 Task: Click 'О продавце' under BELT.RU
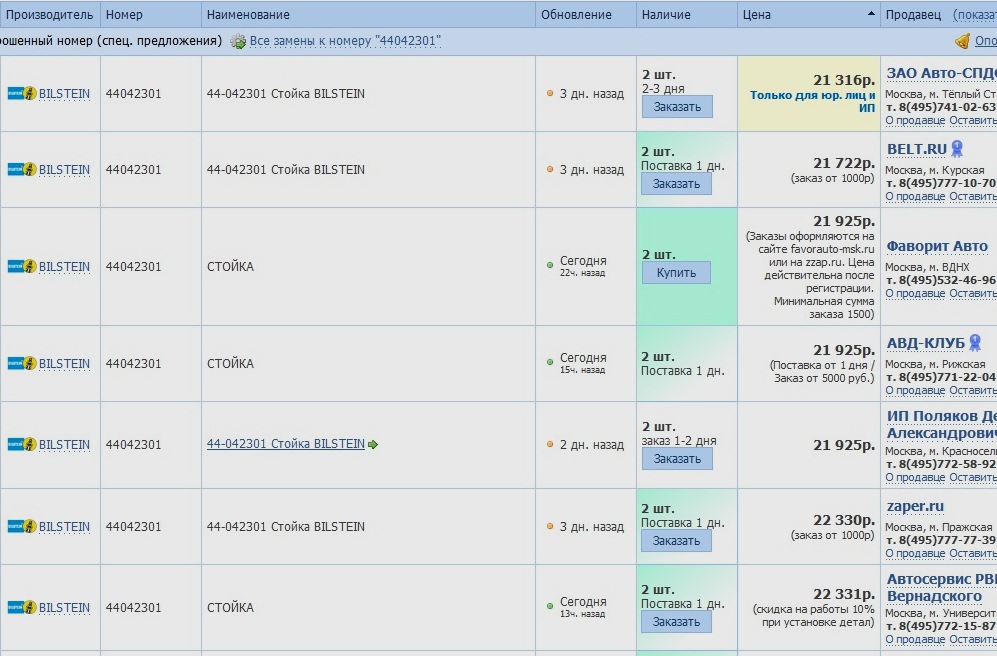[916, 197]
